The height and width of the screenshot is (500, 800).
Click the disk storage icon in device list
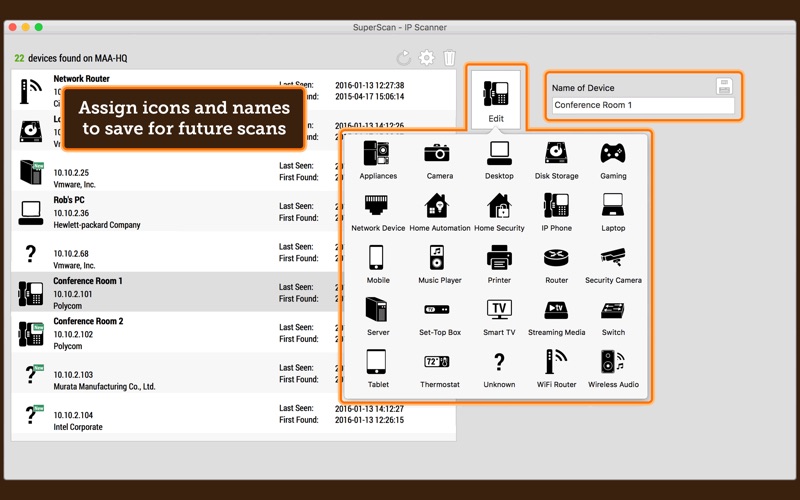point(31,131)
